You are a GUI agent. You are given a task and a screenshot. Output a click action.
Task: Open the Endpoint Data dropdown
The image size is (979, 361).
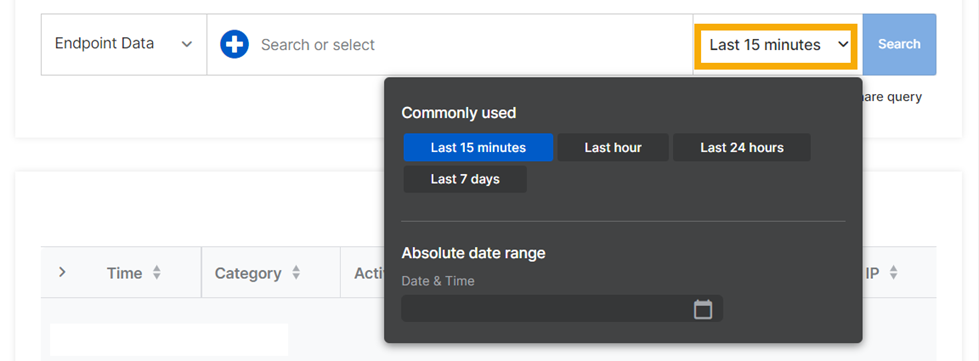tap(124, 44)
